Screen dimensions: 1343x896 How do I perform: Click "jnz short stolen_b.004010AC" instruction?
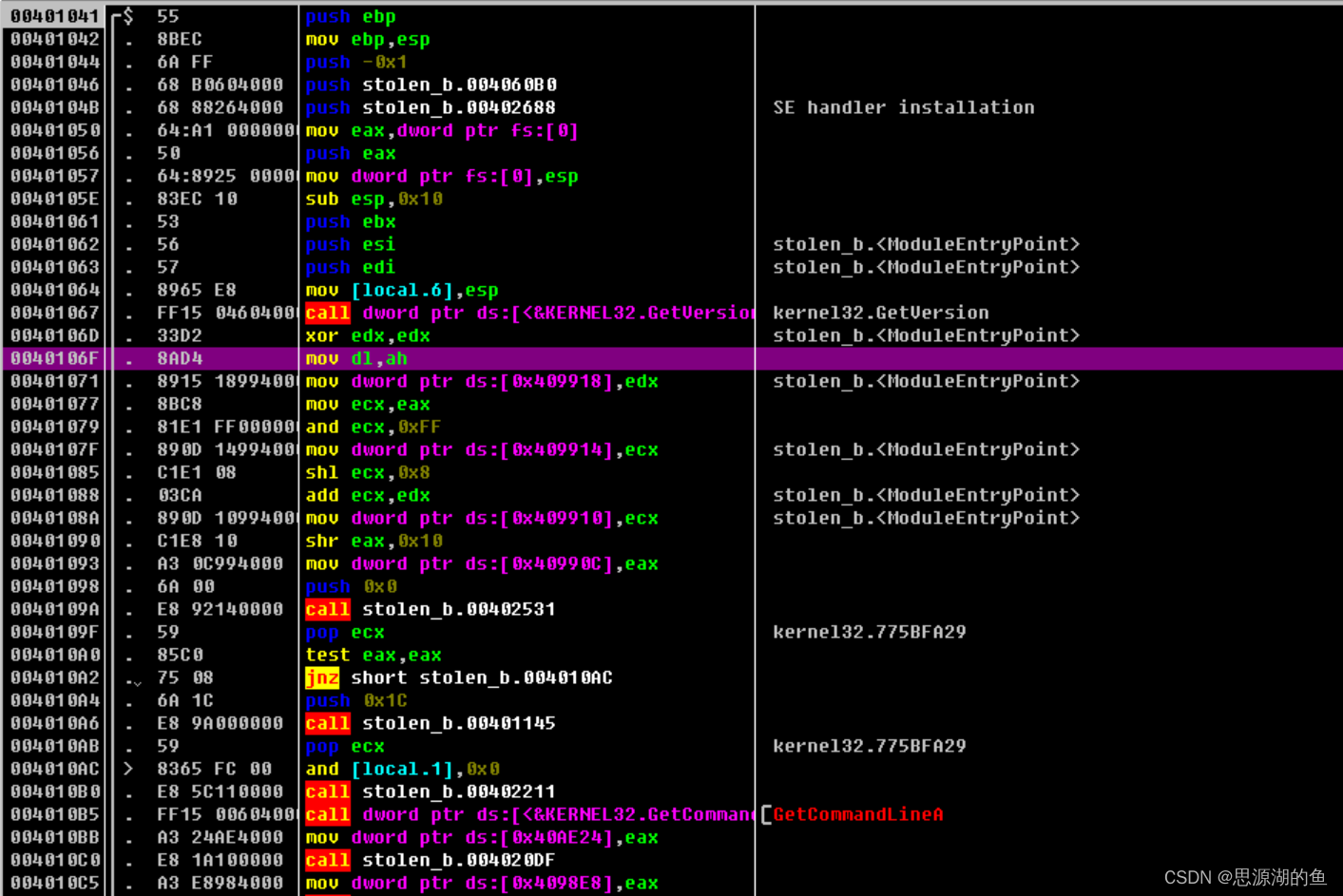[459, 677]
